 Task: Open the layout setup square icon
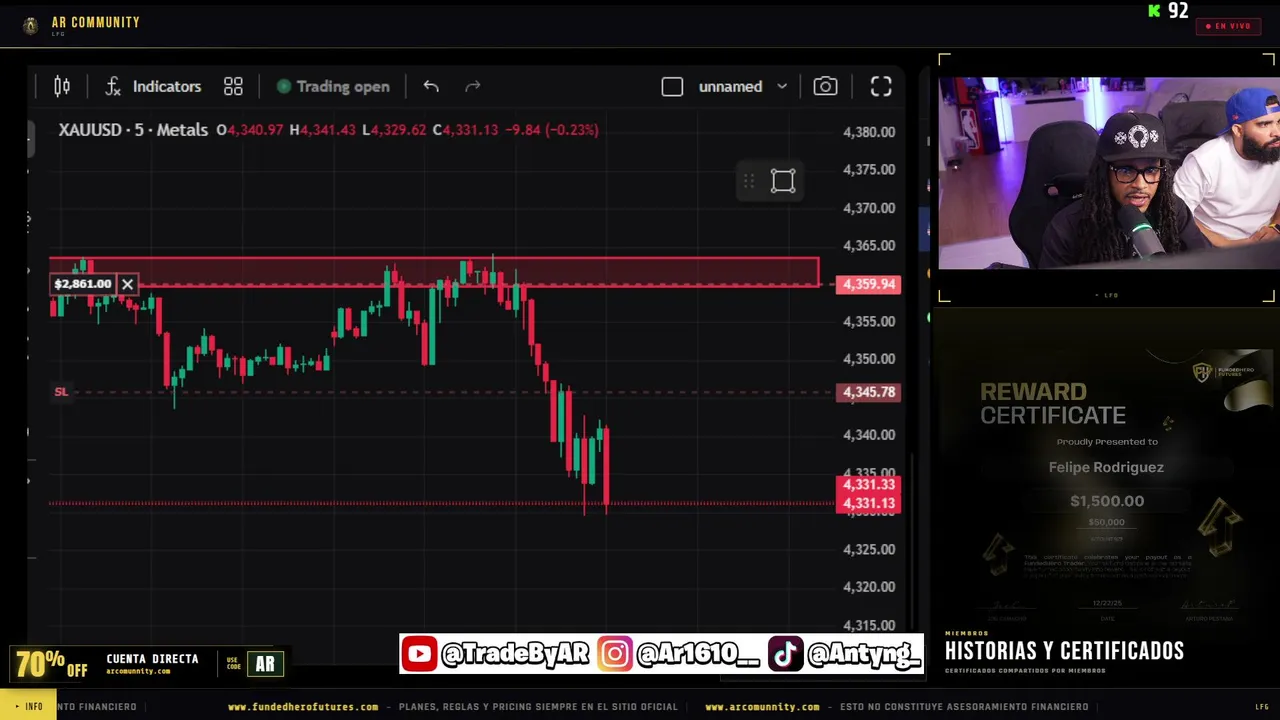pyautogui.click(x=672, y=87)
